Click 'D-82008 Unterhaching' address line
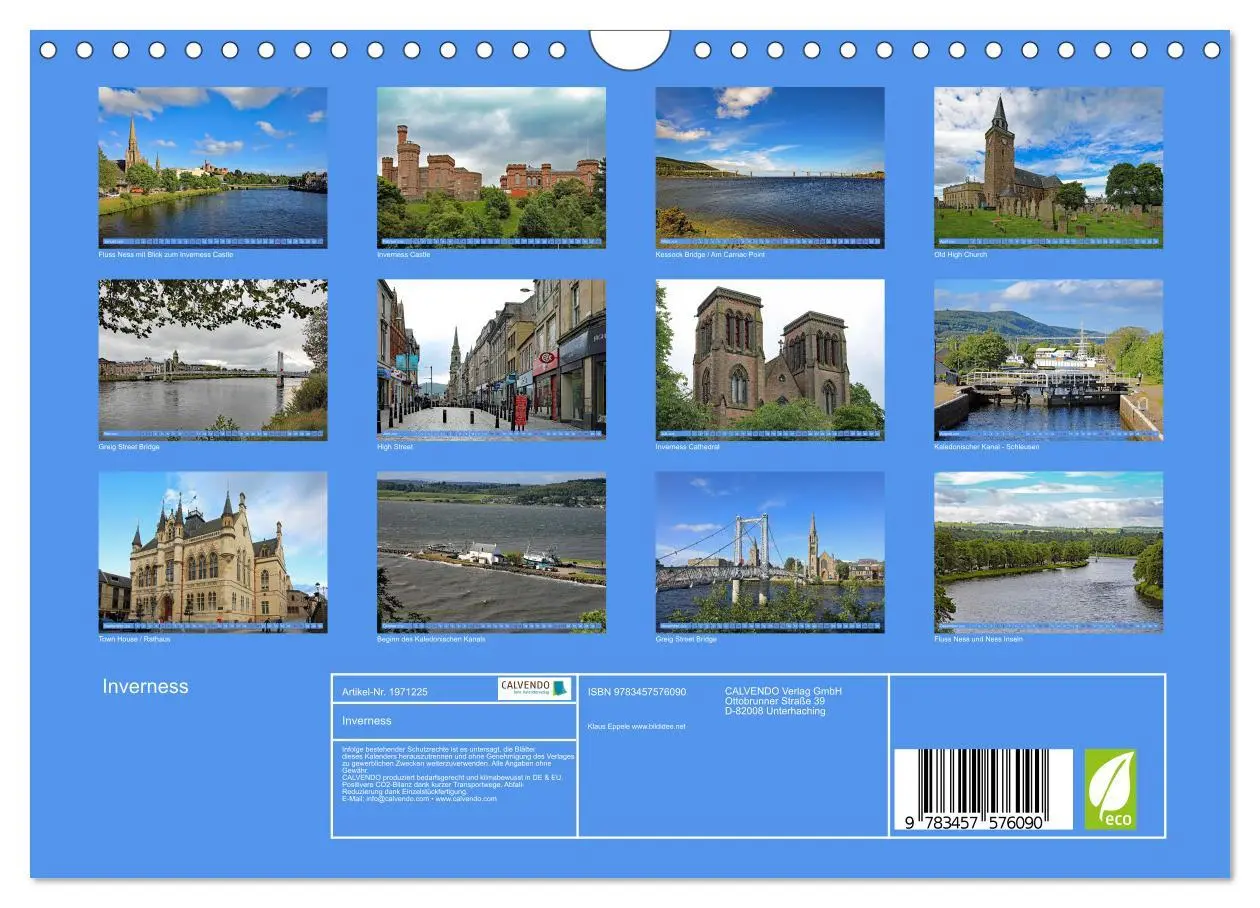1260x908 pixels. (x=775, y=711)
